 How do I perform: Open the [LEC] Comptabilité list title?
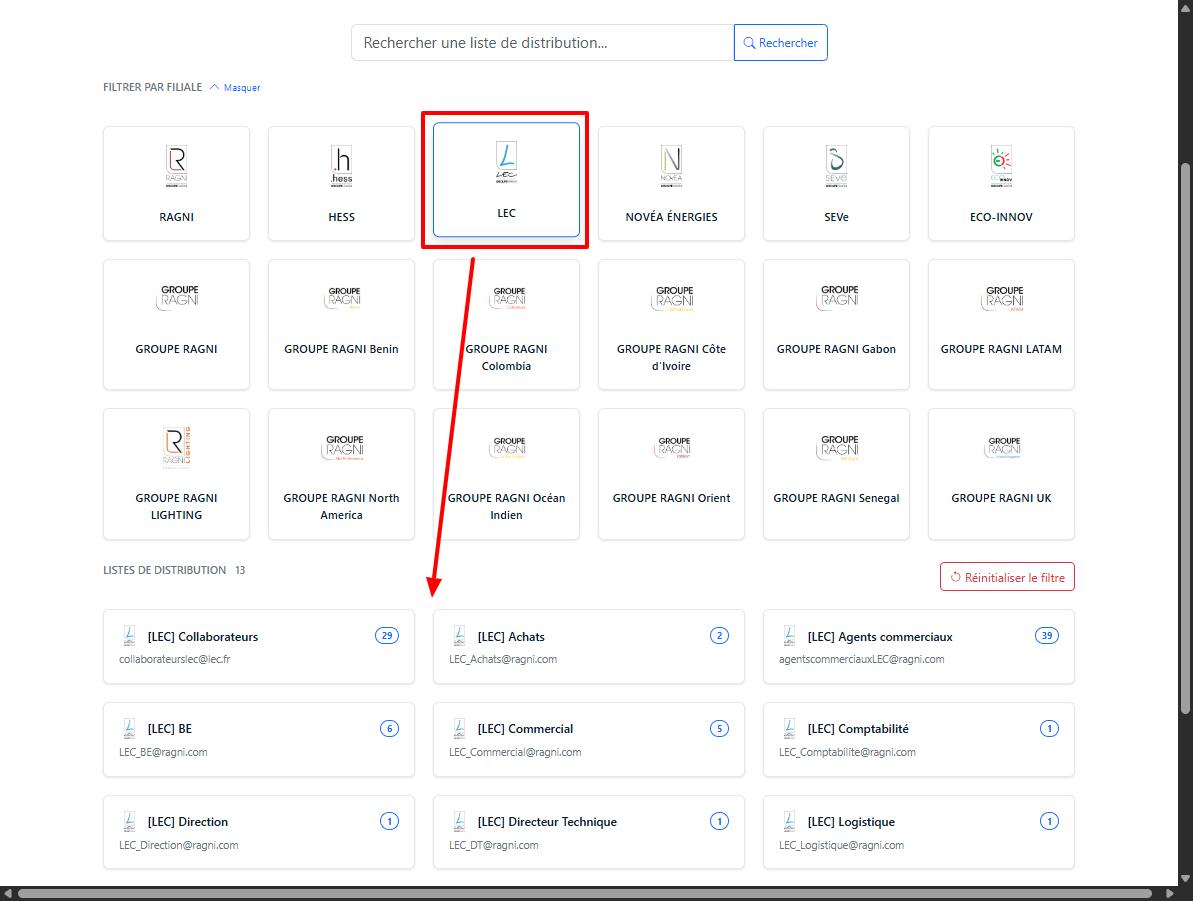point(858,729)
